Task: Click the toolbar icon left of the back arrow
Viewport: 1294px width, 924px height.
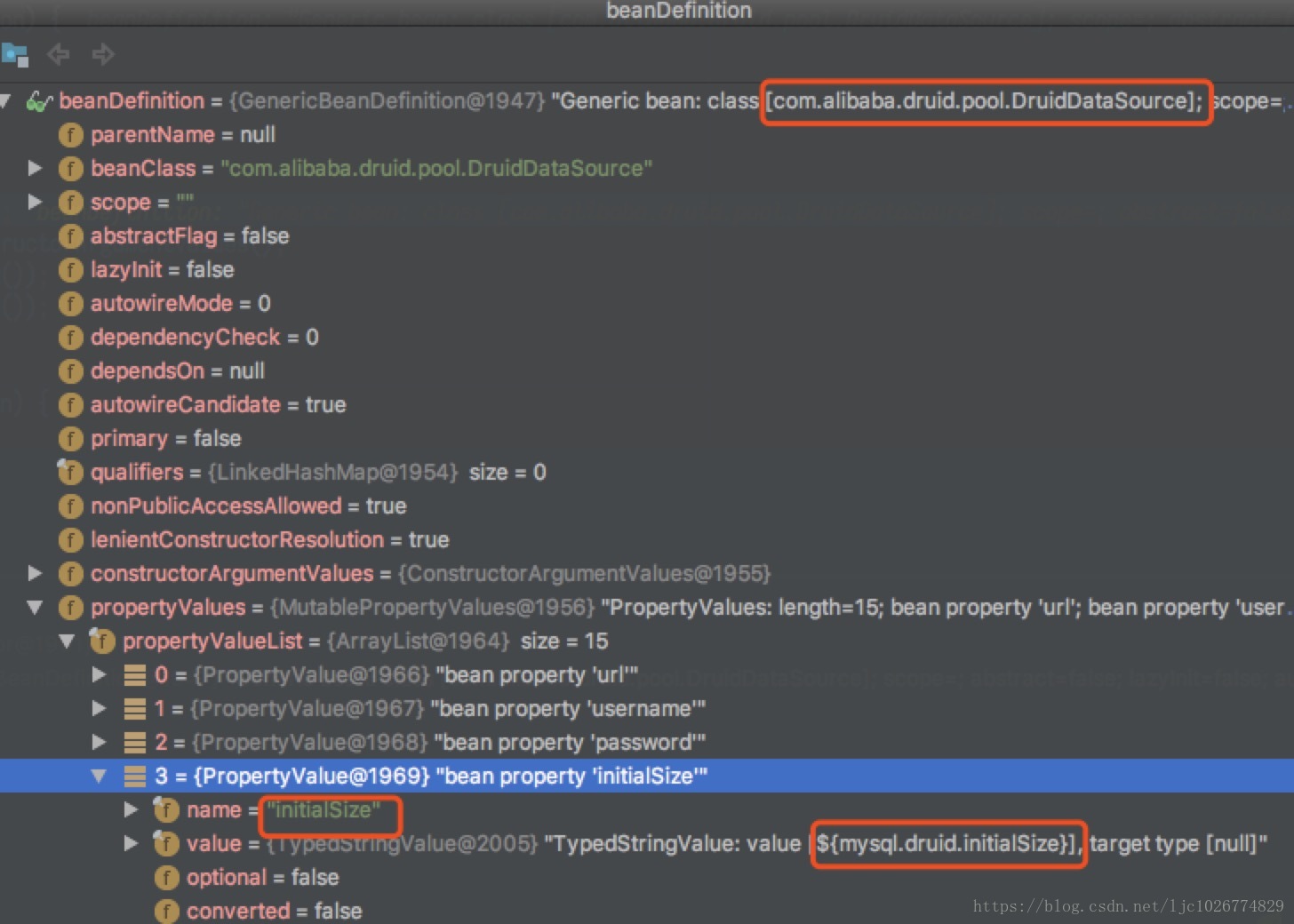Action: [15, 55]
